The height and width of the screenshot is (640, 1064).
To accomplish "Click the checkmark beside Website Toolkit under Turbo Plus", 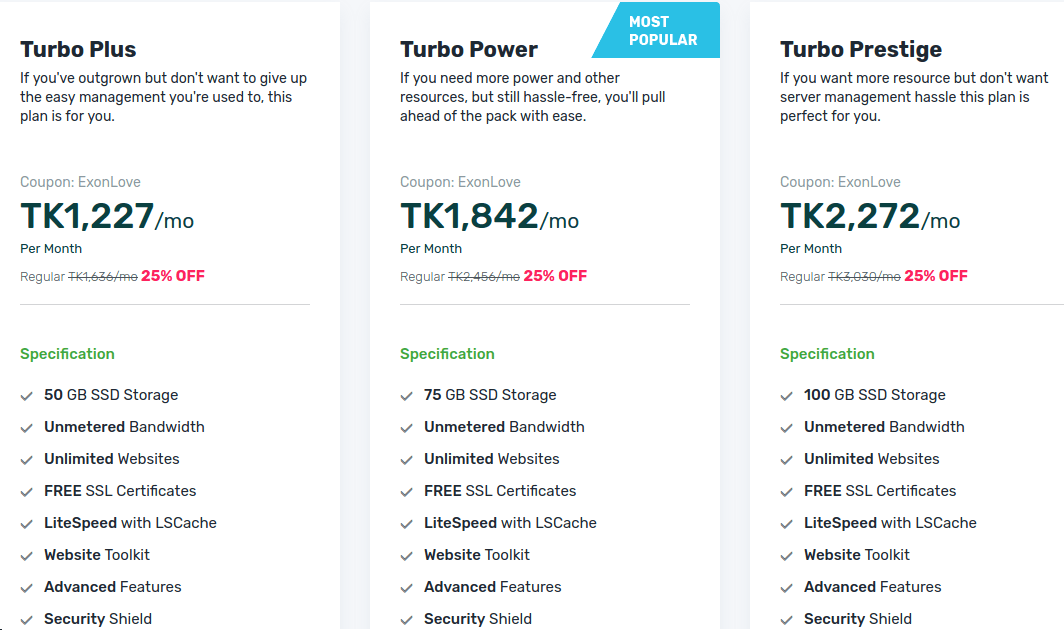I will coord(27,555).
